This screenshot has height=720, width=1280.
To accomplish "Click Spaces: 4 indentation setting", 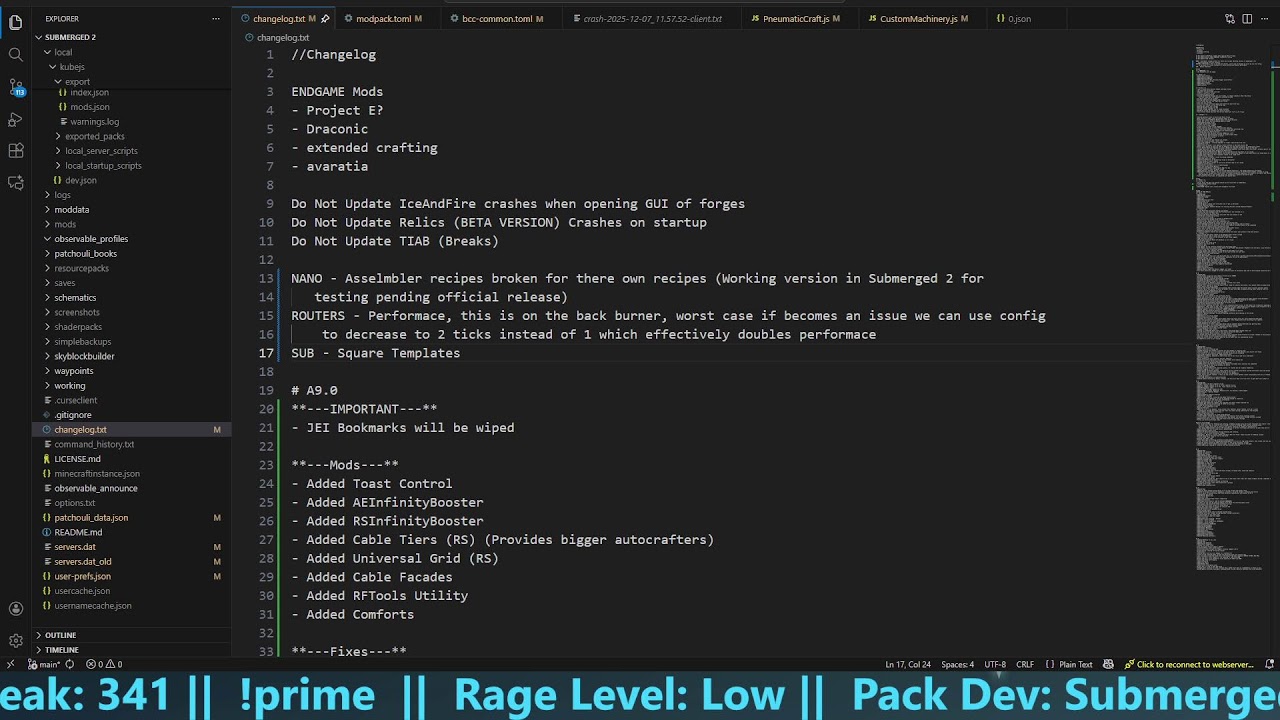I will (957, 664).
